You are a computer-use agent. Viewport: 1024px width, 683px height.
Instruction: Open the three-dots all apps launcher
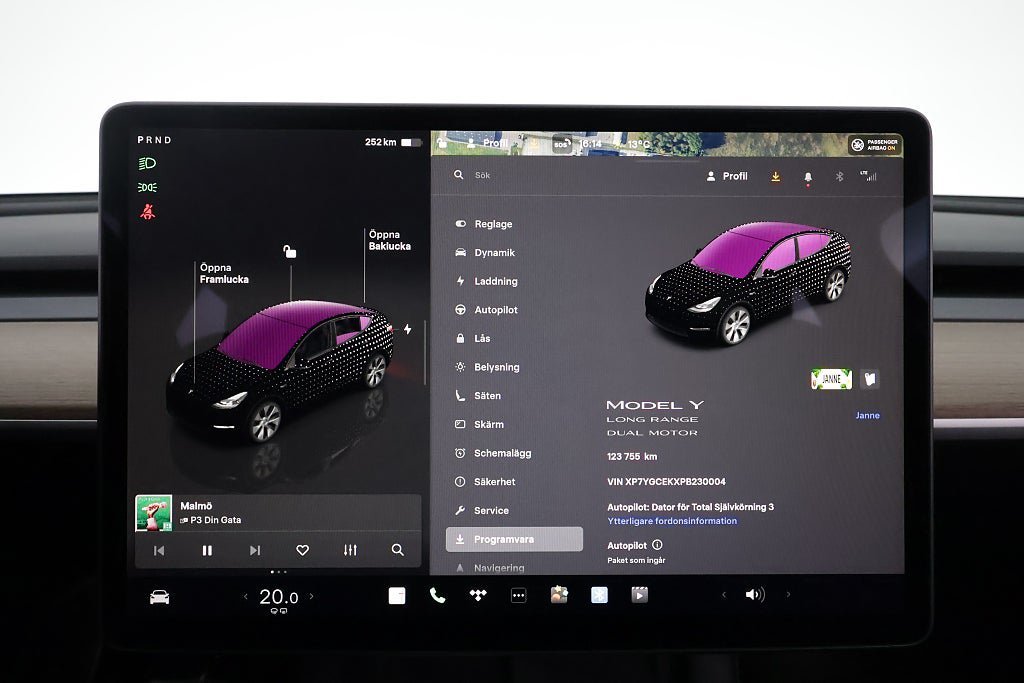[x=518, y=595]
